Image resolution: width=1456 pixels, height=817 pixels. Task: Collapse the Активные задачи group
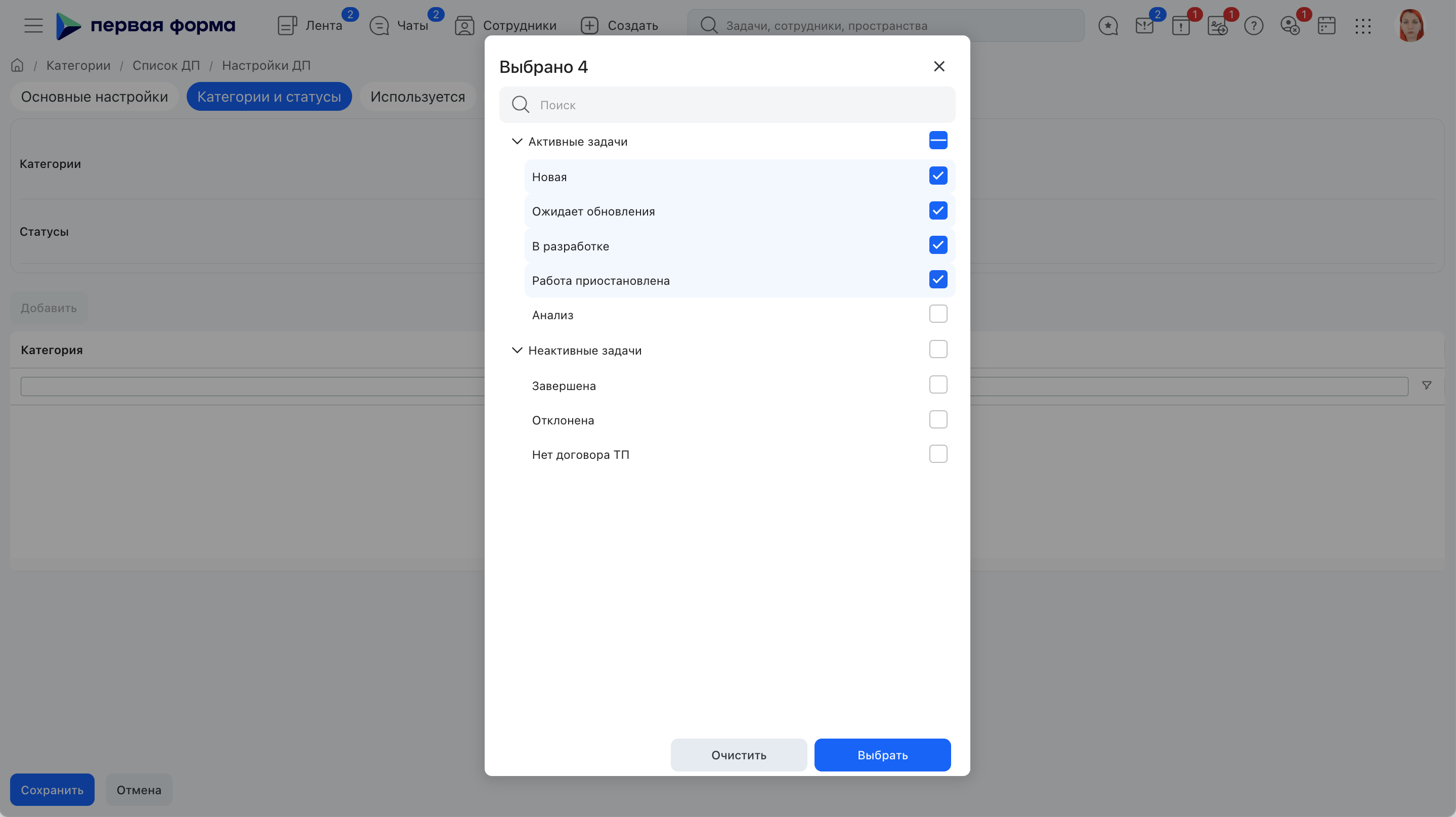(517, 141)
